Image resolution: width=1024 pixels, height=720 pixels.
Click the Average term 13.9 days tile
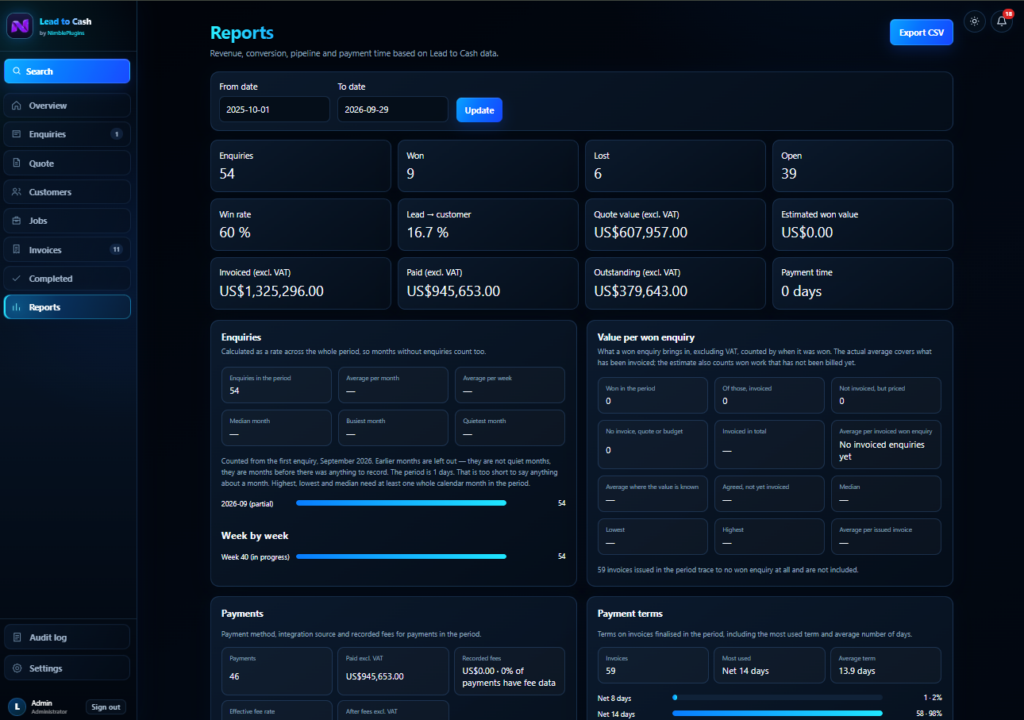coord(885,665)
